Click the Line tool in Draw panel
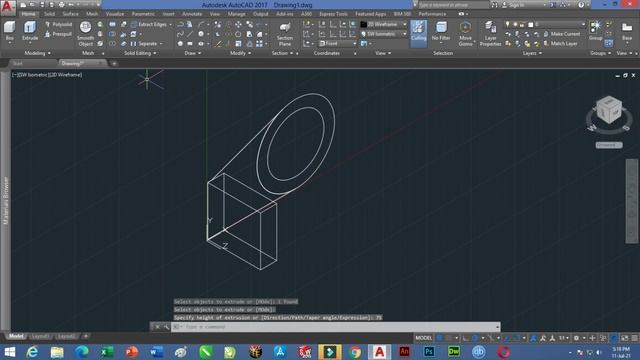 pos(190,34)
